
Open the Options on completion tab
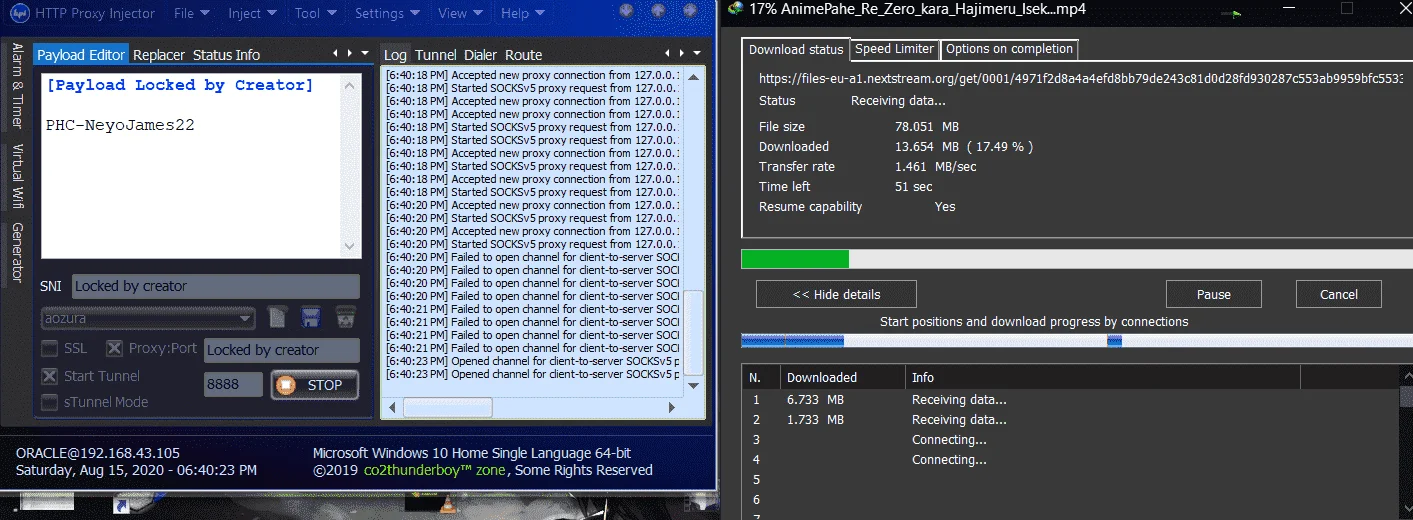(1009, 49)
